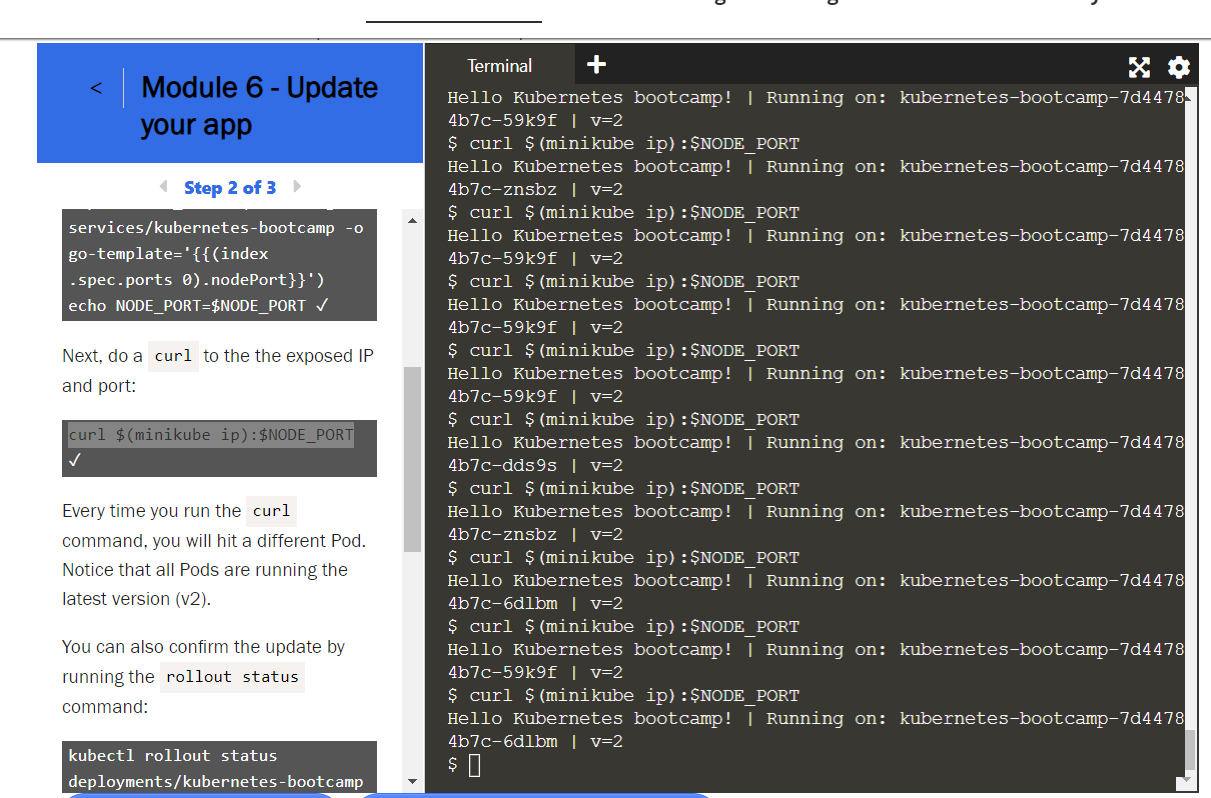Click the instructions panel scroll up arrow

412,219
